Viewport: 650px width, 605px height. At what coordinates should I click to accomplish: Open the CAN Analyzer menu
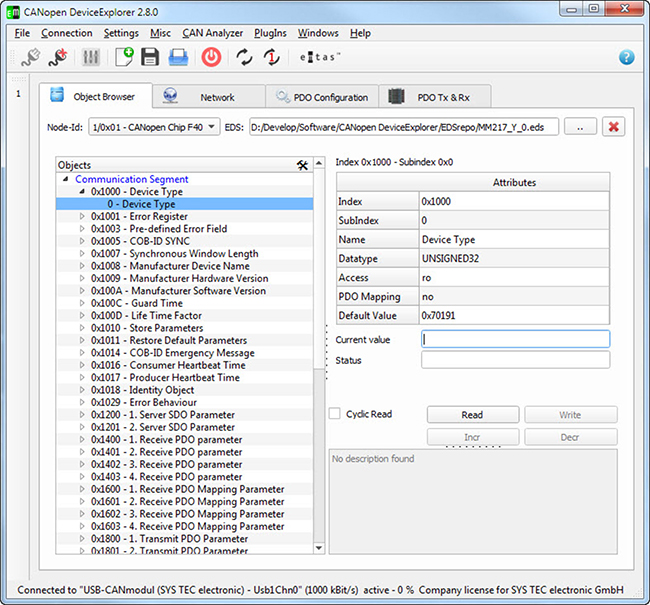click(x=212, y=33)
